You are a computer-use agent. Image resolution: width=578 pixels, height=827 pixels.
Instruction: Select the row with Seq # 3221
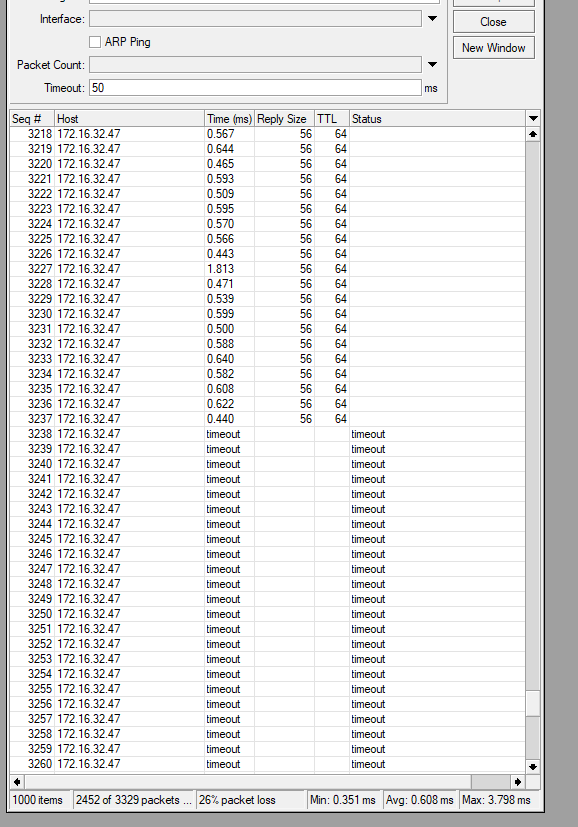(x=267, y=179)
